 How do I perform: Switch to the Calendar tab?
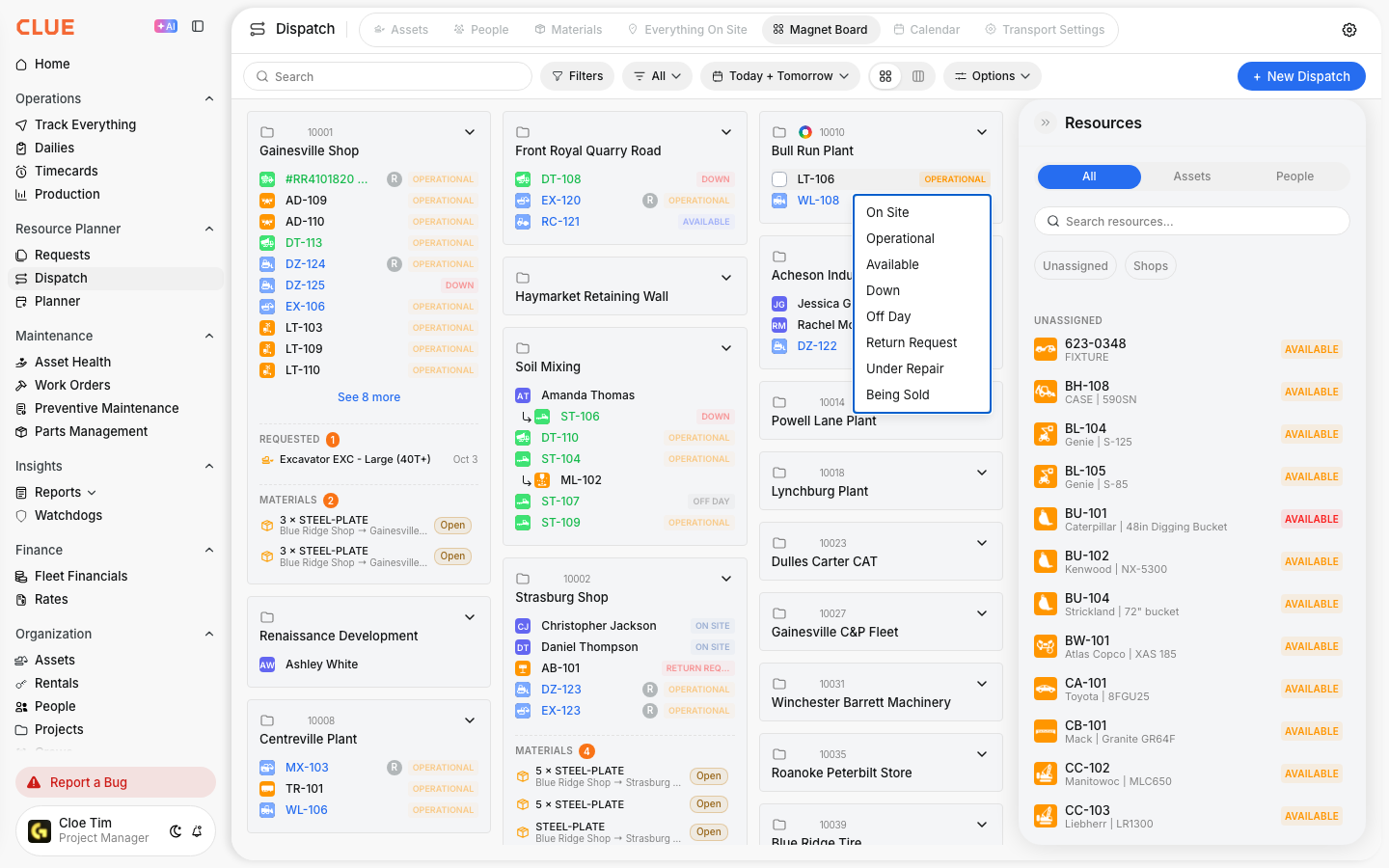(x=926, y=30)
